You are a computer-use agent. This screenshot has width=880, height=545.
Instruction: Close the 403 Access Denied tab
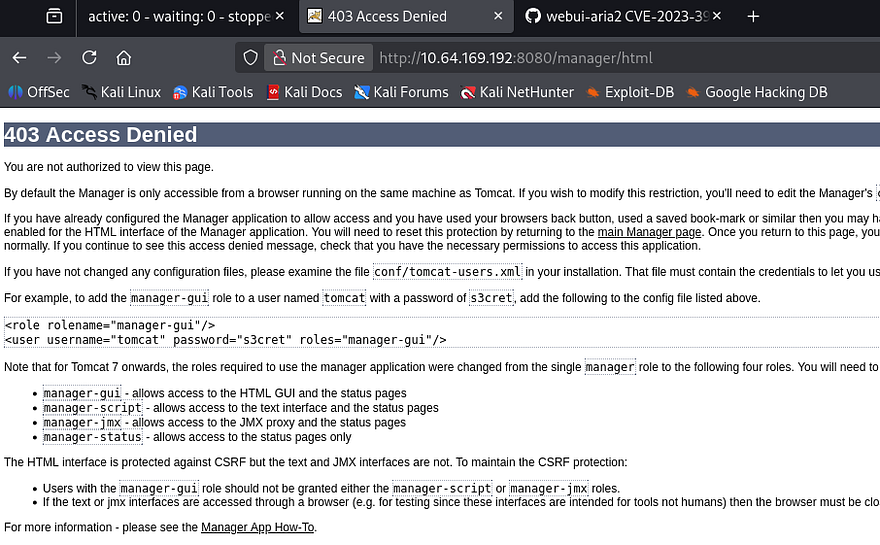[x=497, y=17]
